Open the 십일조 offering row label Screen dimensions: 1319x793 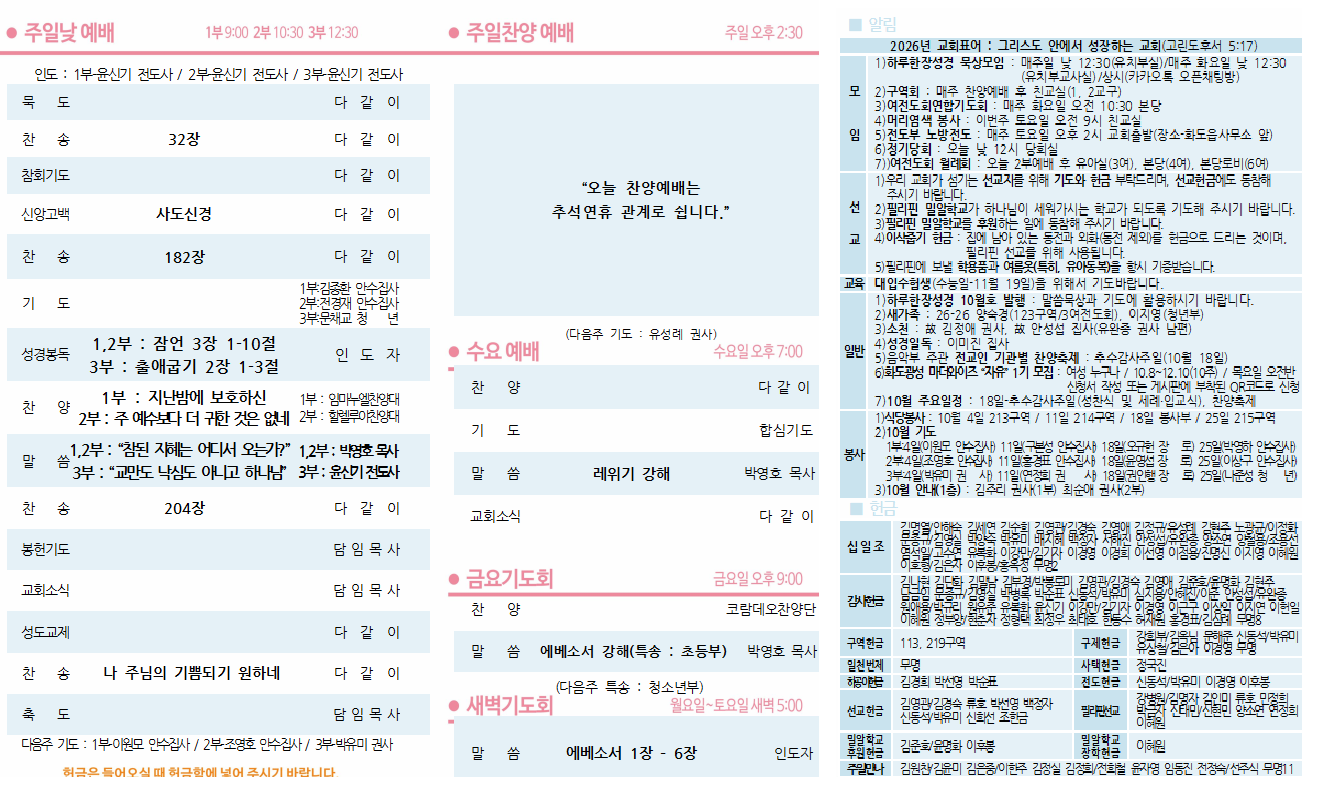tap(866, 545)
